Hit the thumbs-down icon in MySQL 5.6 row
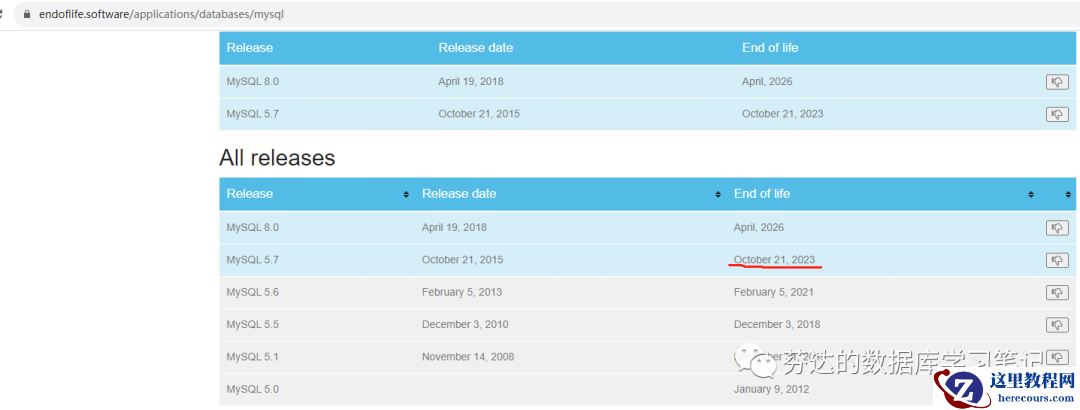The width and height of the screenshot is (1080, 410). [x=1057, y=292]
